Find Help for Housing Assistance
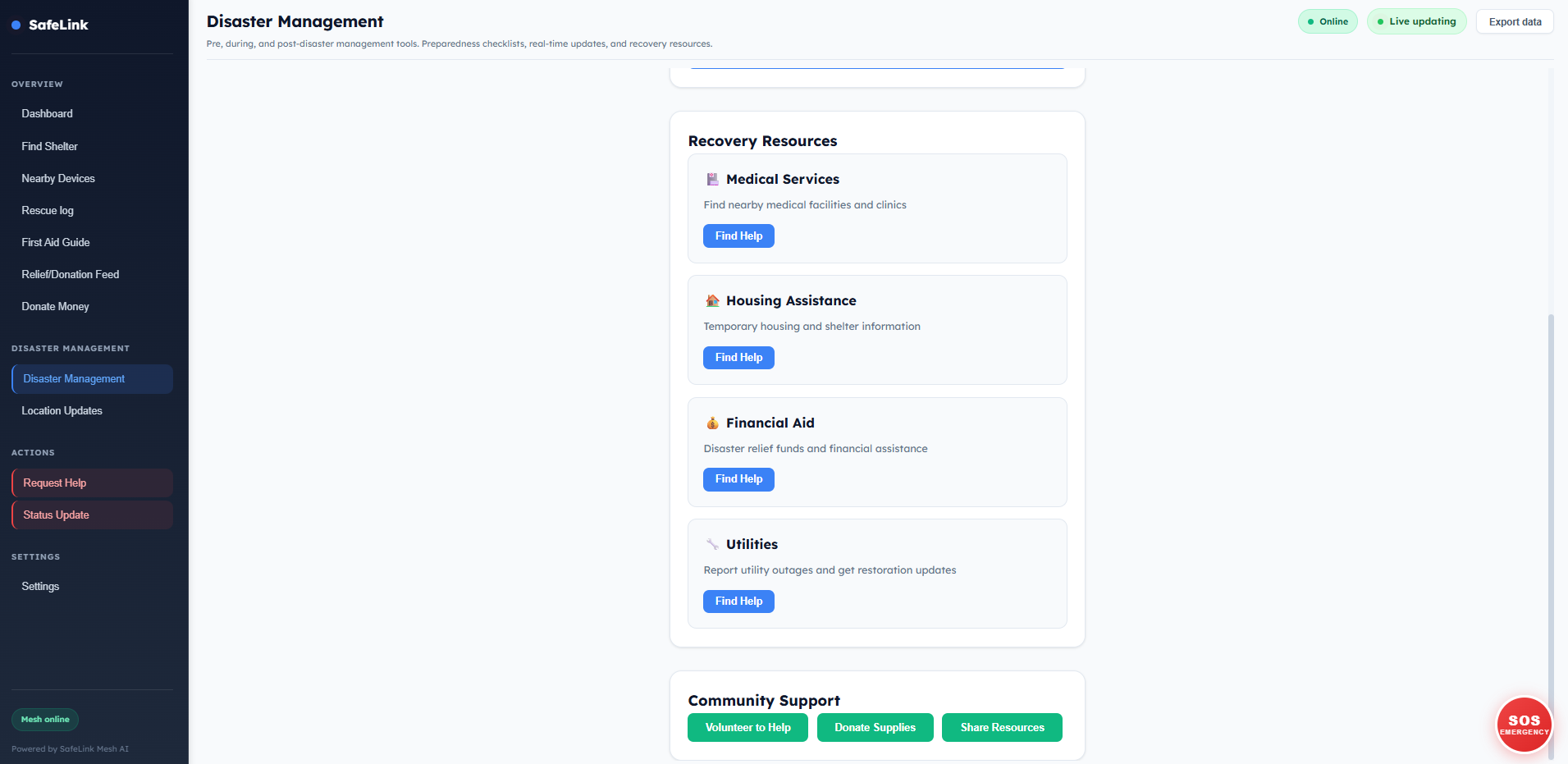1568x764 pixels. click(738, 357)
